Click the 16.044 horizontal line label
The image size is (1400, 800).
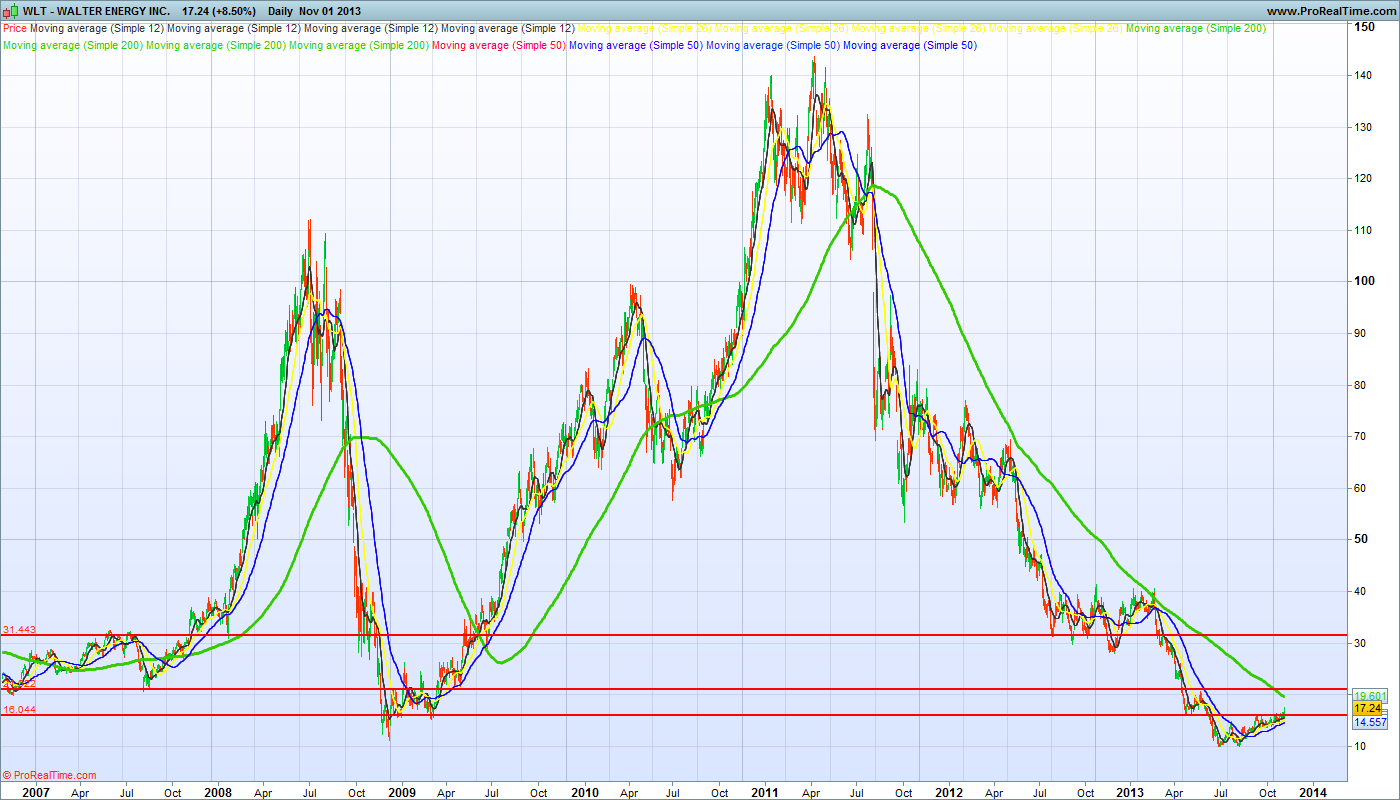tap(19, 709)
